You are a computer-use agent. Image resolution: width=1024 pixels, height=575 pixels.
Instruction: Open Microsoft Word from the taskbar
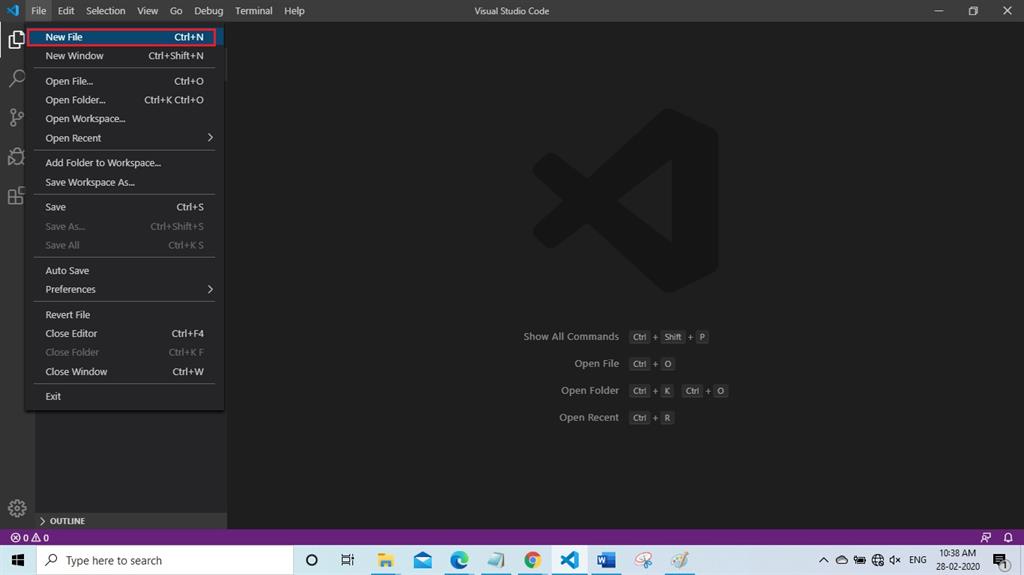606,560
